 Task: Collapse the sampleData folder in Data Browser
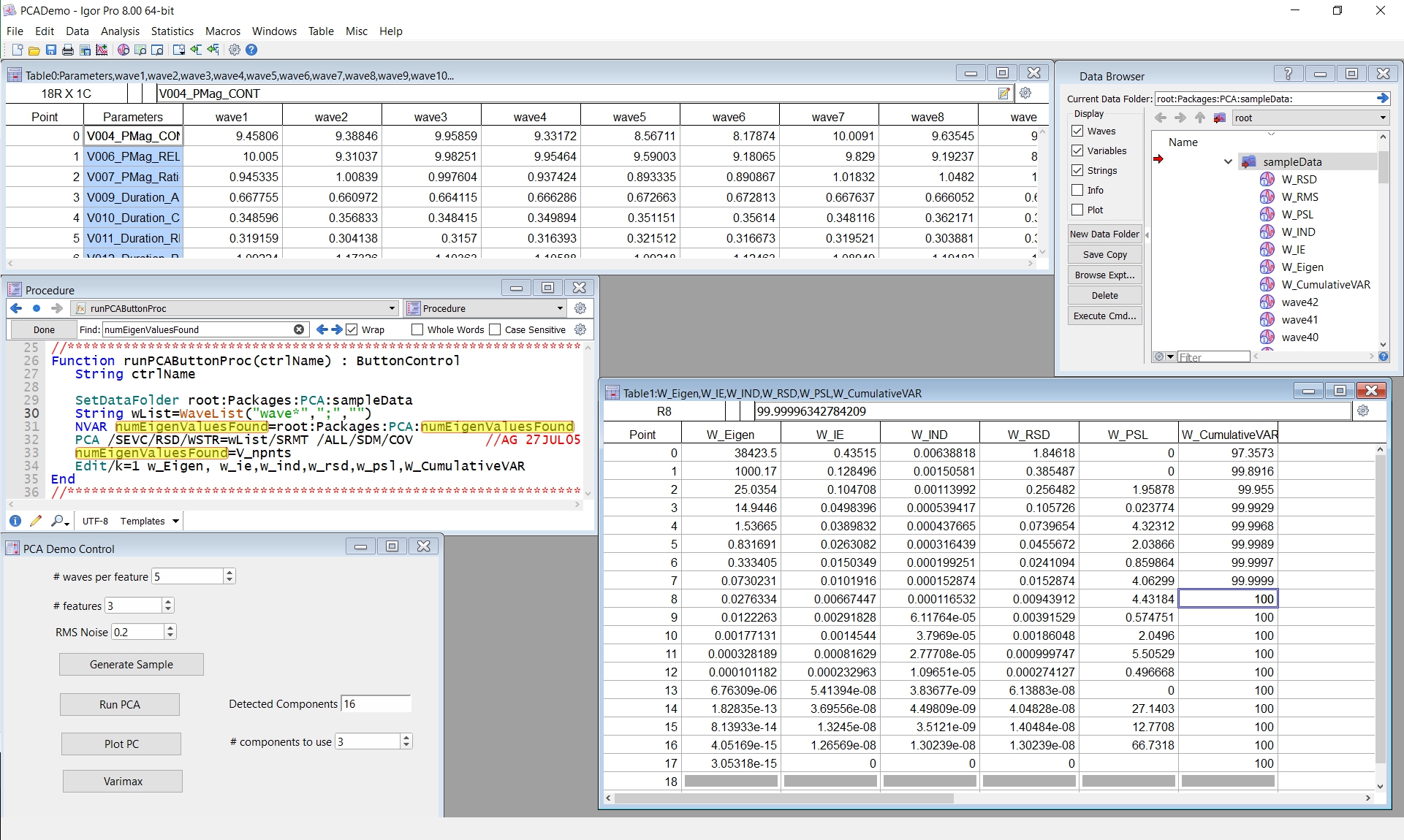pyautogui.click(x=1226, y=161)
